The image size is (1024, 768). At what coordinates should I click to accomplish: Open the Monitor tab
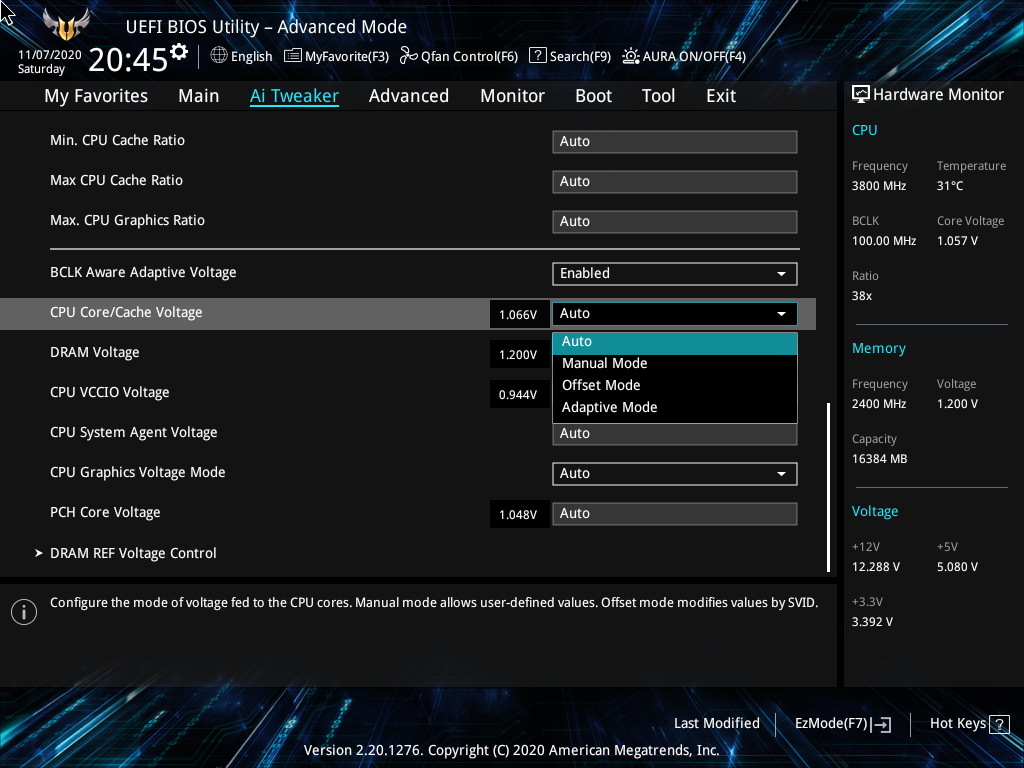[x=512, y=96]
